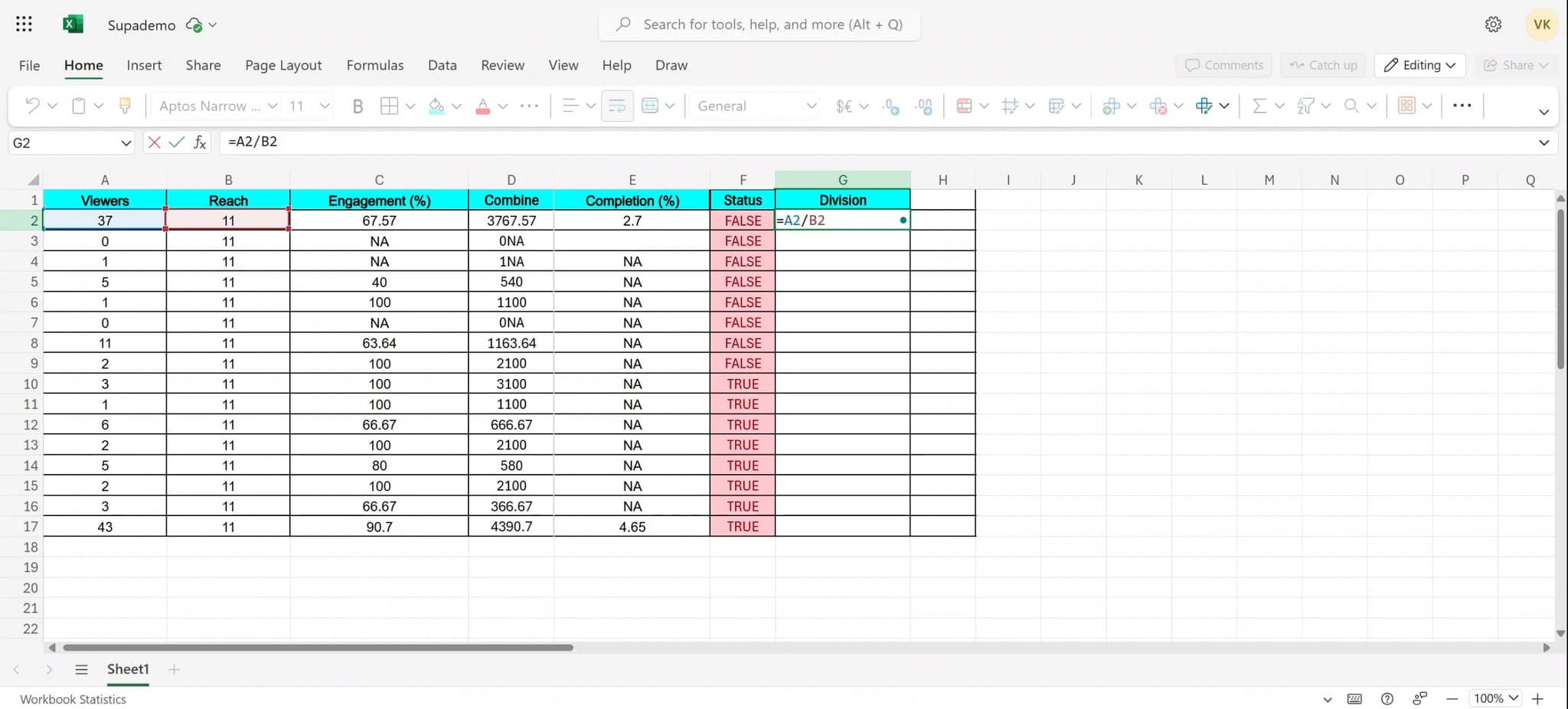Cancel formula entry with the red X
This screenshot has height=709, width=1568.
[154, 142]
